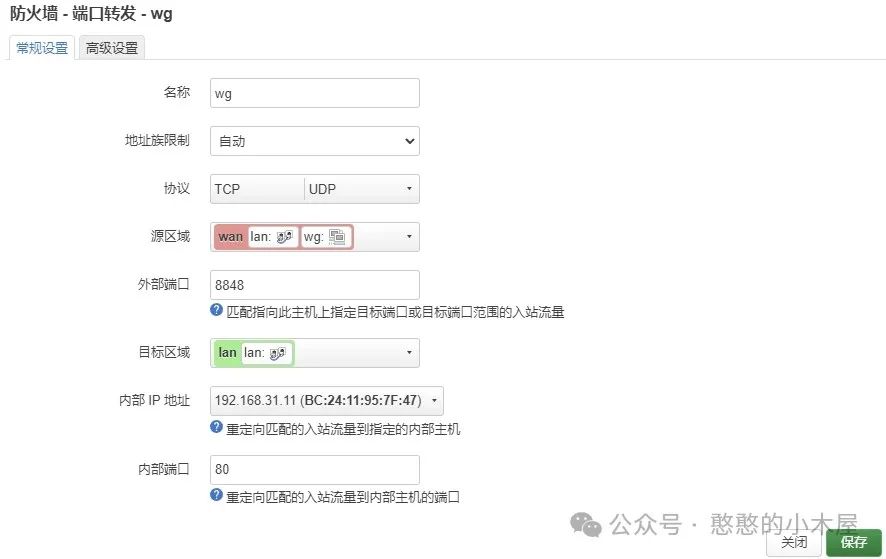The width and height of the screenshot is (886, 559).
Task: Click the help icon under 内部端口 field
Action: (x=216, y=495)
